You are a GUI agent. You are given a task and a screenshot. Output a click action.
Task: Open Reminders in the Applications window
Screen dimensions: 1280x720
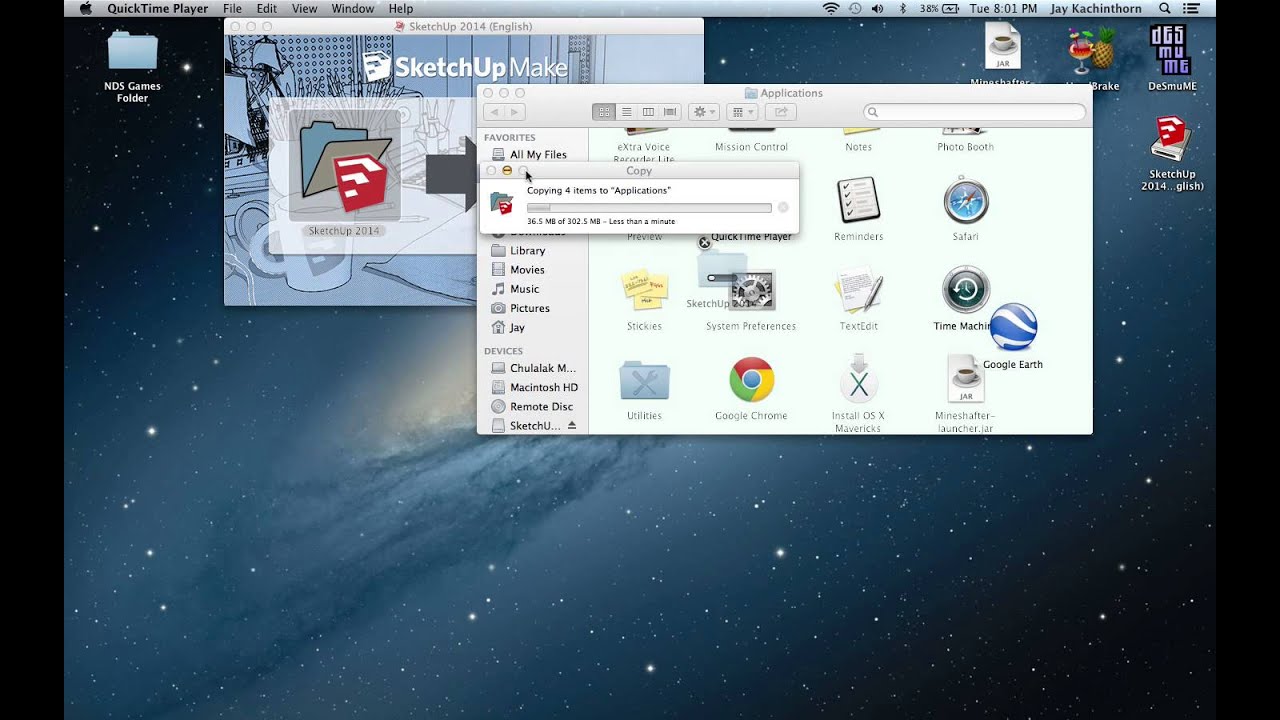(x=858, y=200)
